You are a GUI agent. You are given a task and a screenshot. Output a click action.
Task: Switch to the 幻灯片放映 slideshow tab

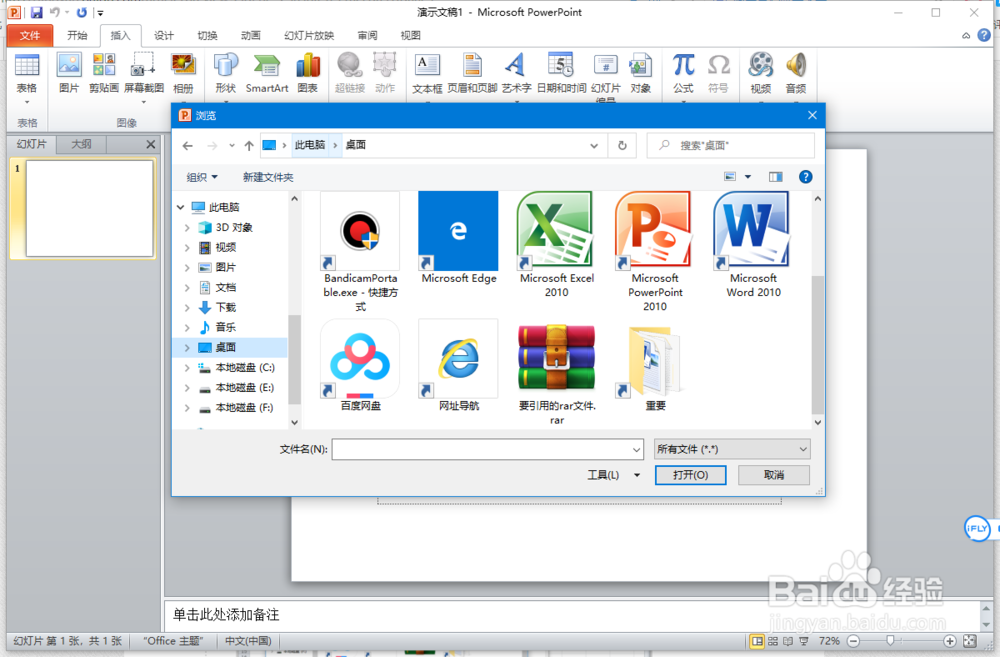coord(309,36)
